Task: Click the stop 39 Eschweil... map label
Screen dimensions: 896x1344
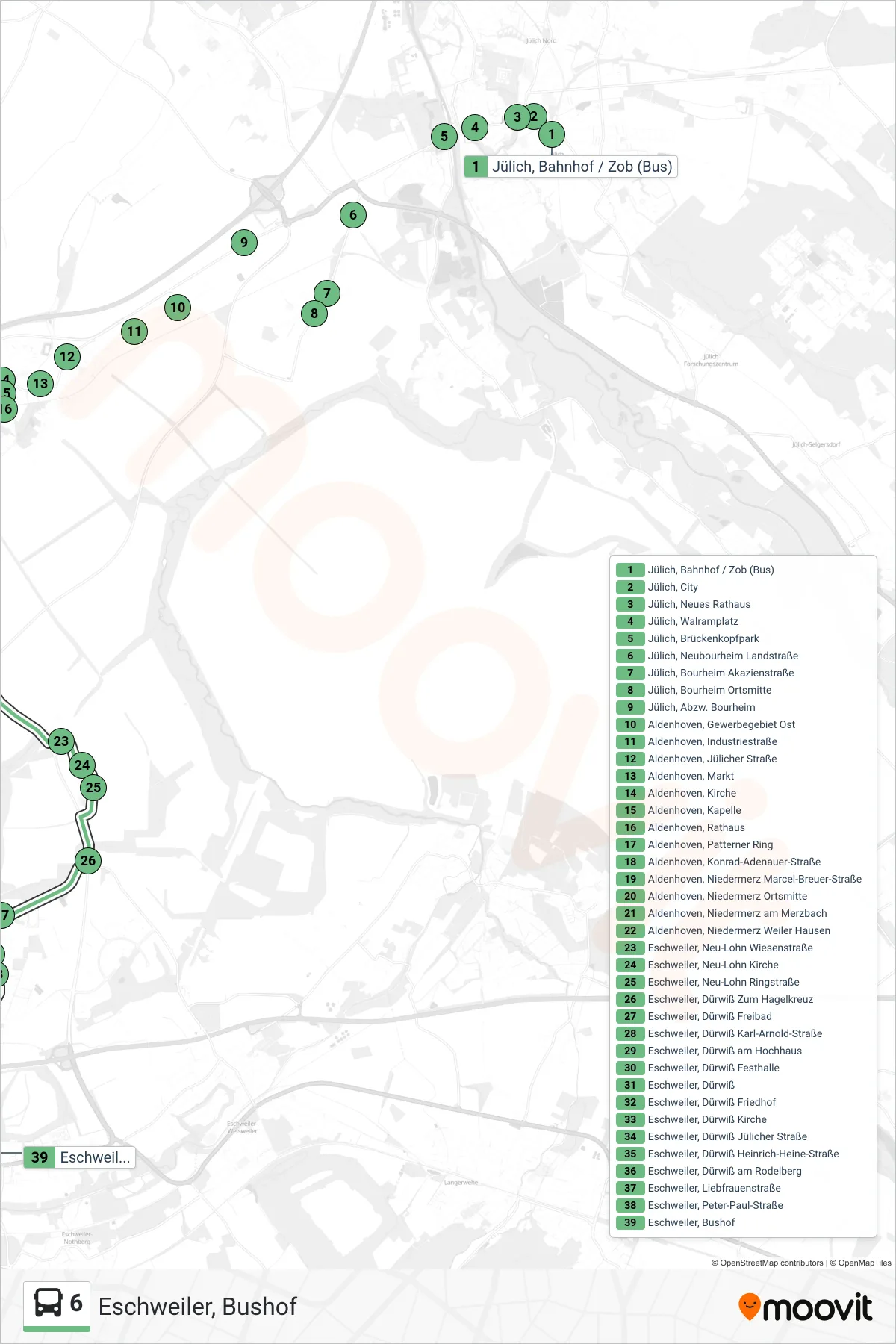Action: 79,1157
